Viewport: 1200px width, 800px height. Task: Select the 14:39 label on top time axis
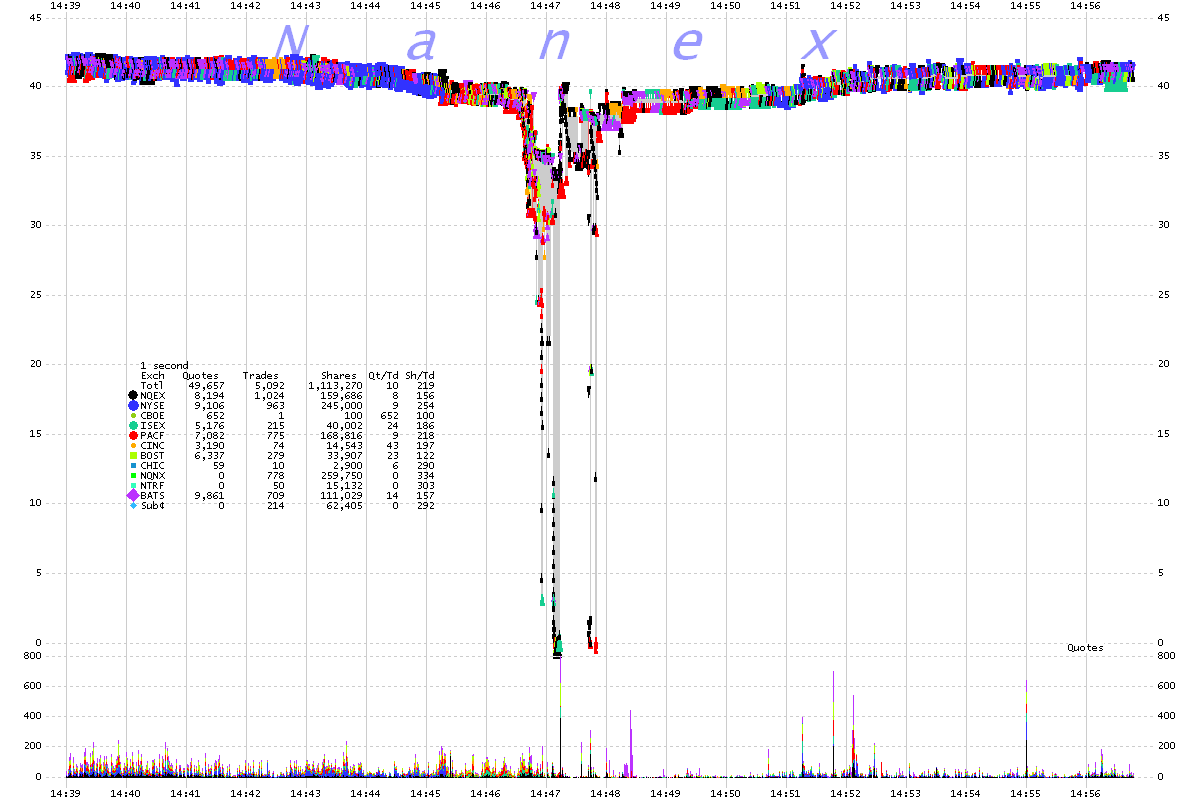click(x=66, y=6)
